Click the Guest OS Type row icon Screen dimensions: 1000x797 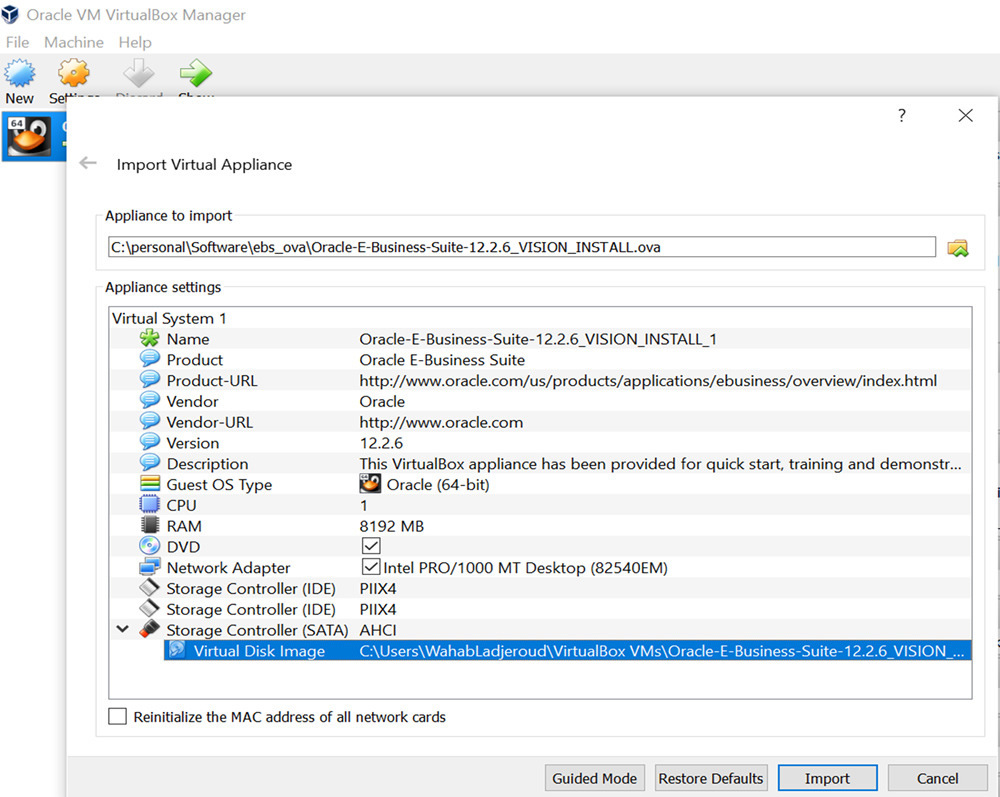click(150, 484)
